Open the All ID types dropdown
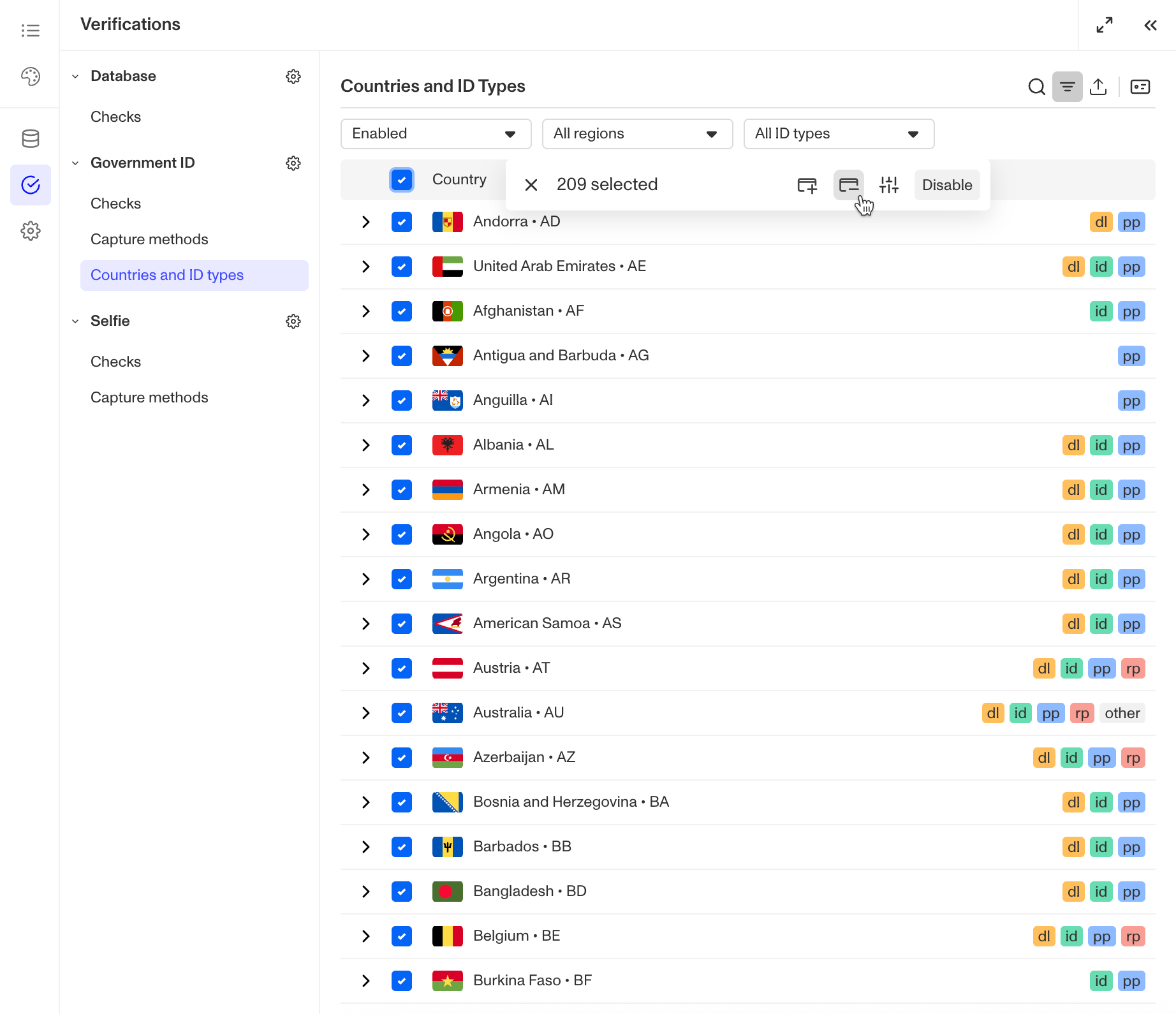The width and height of the screenshot is (1176, 1014). point(839,134)
